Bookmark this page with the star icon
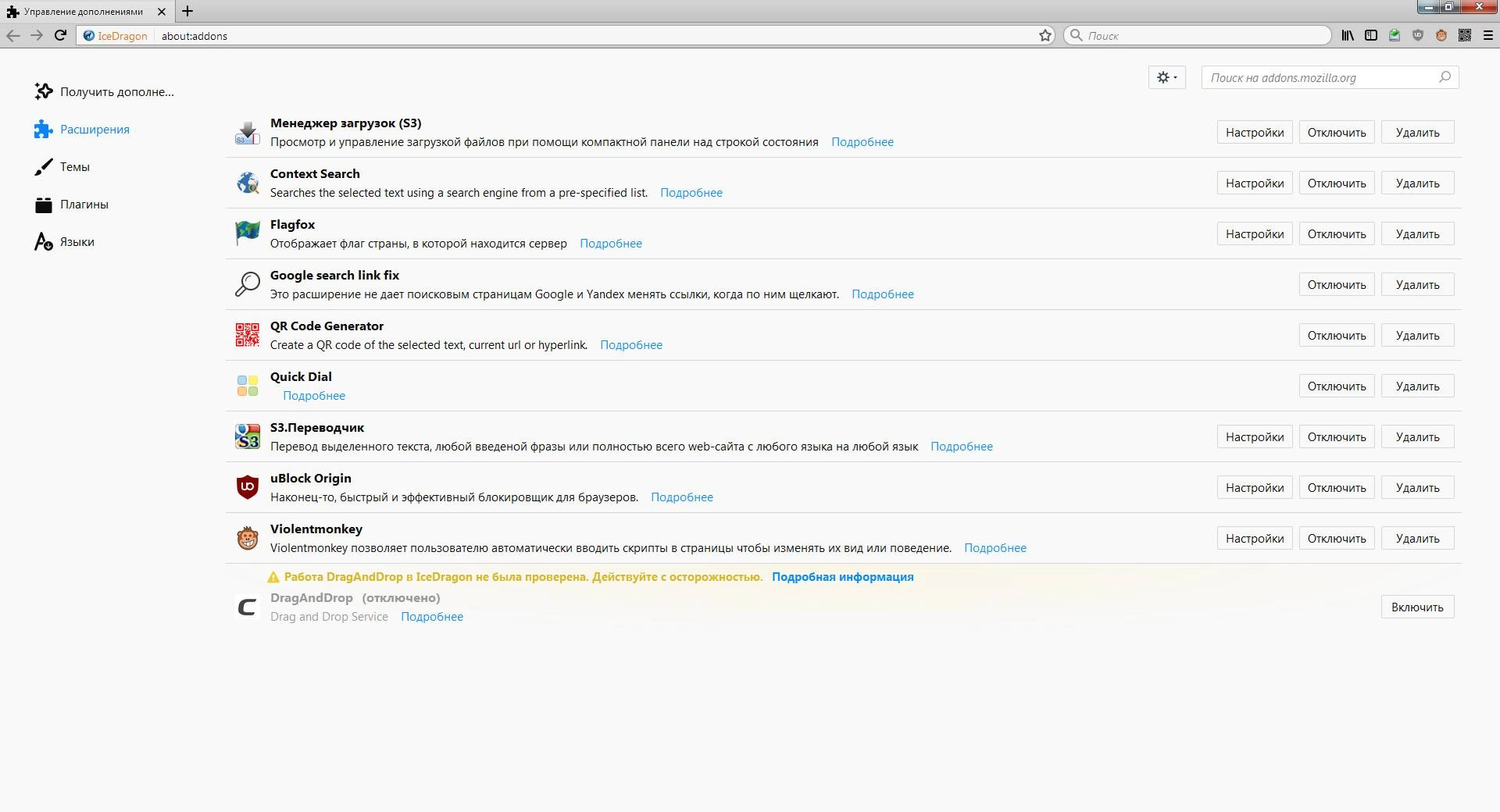 [x=1045, y=35]
